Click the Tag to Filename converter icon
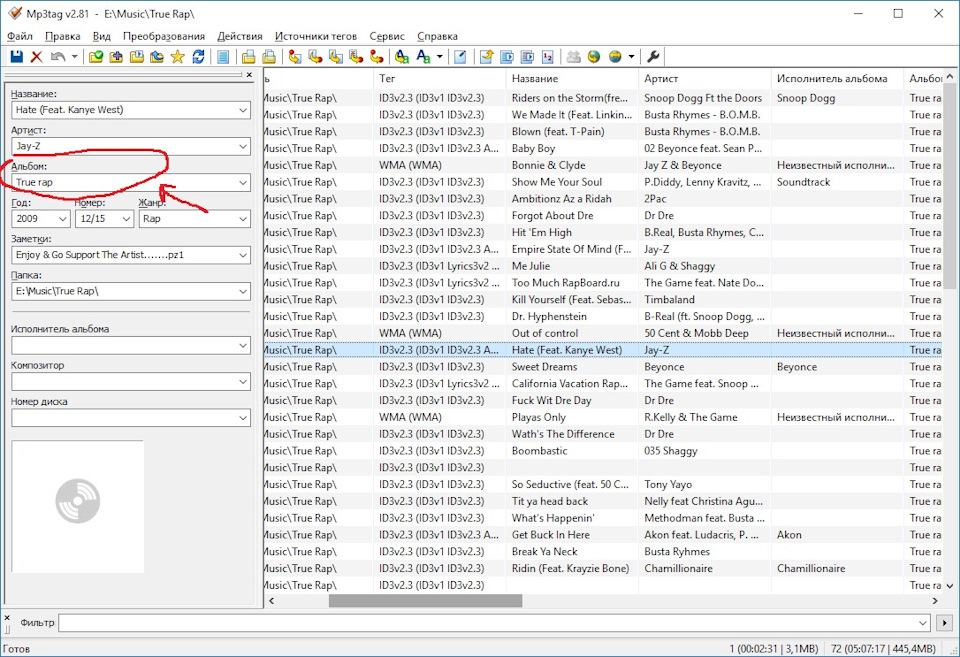Viewport: 960px width, 657px height. 295,57
